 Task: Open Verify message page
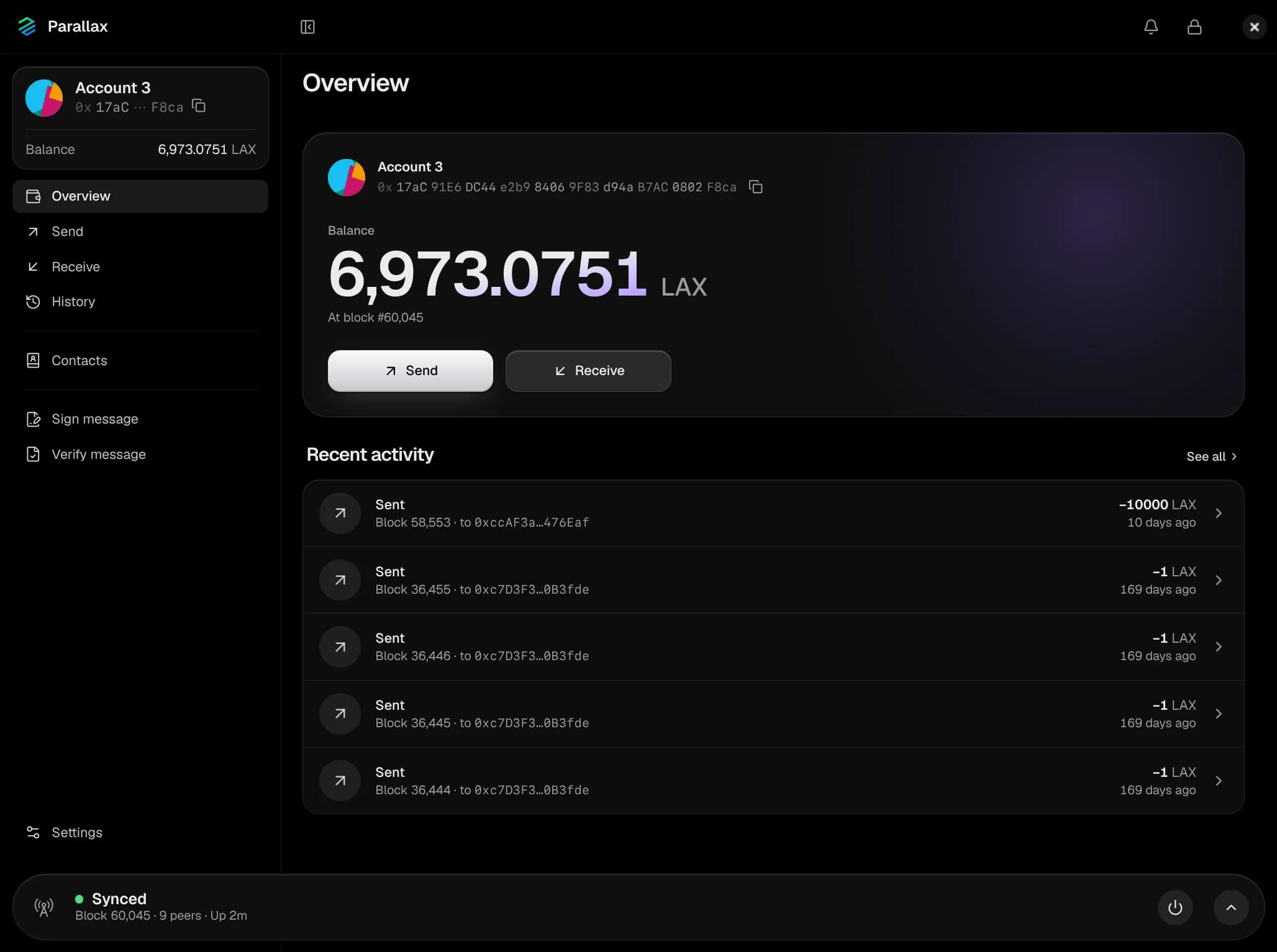(140, 455)
